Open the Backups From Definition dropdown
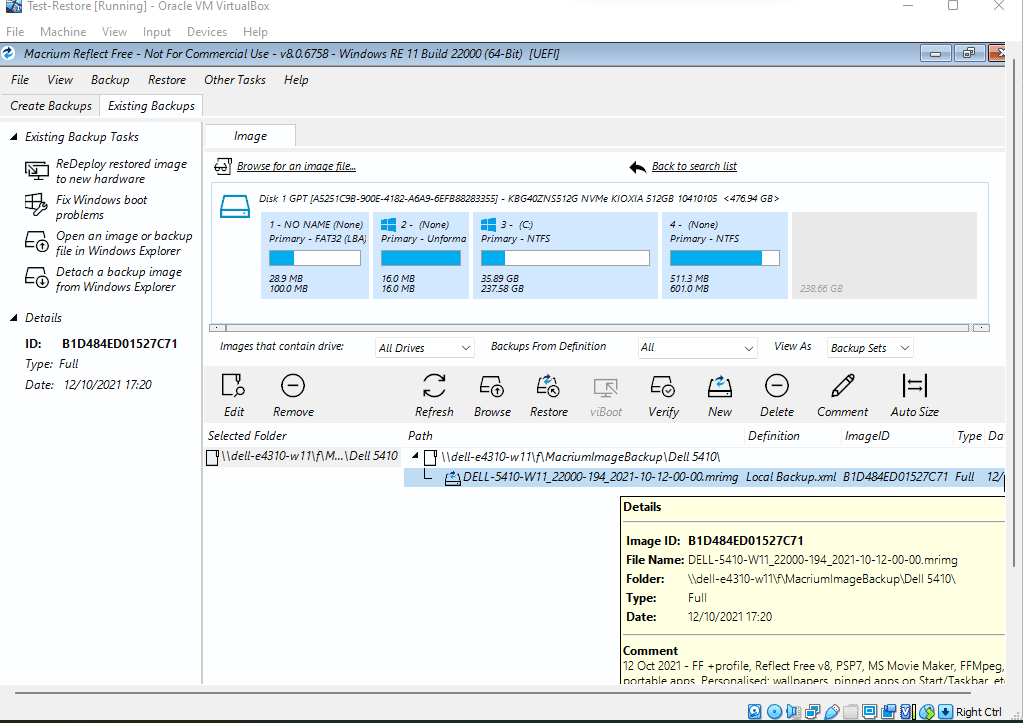Viewport: 1023px width, 723px height. 697,348
